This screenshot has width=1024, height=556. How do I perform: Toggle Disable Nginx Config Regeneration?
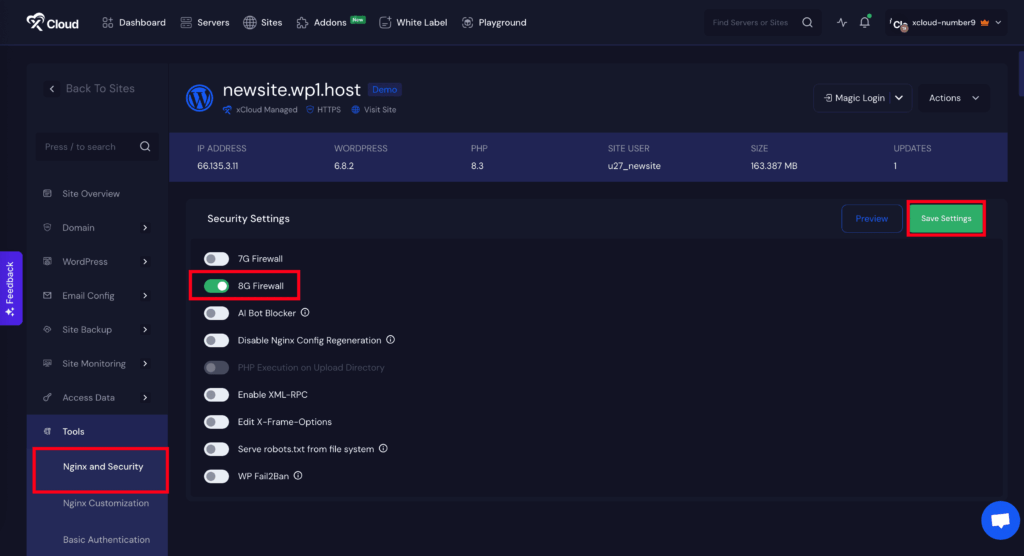click(216, 340)
